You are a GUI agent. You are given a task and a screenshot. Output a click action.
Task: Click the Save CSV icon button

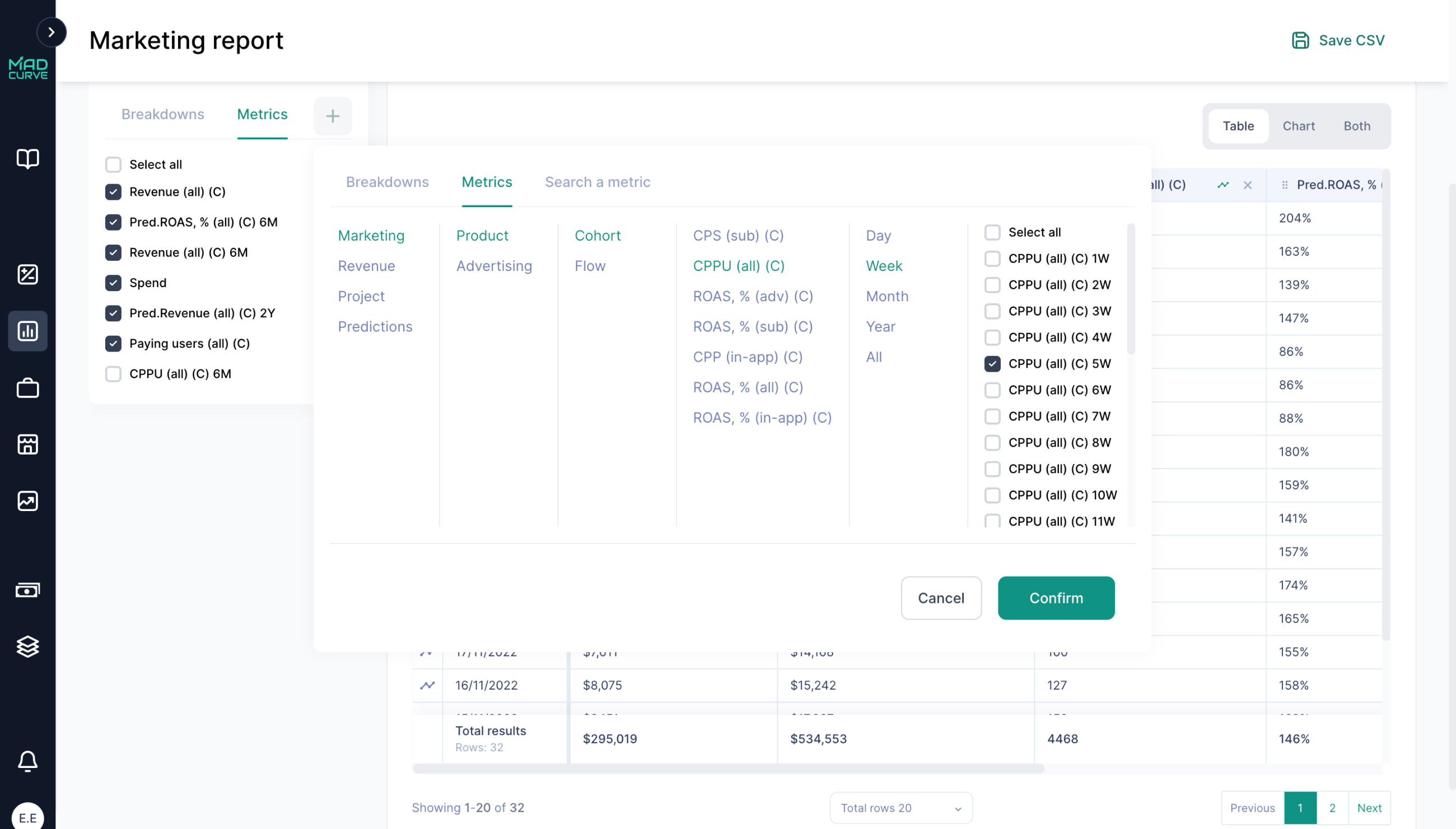coord(1300,40)
